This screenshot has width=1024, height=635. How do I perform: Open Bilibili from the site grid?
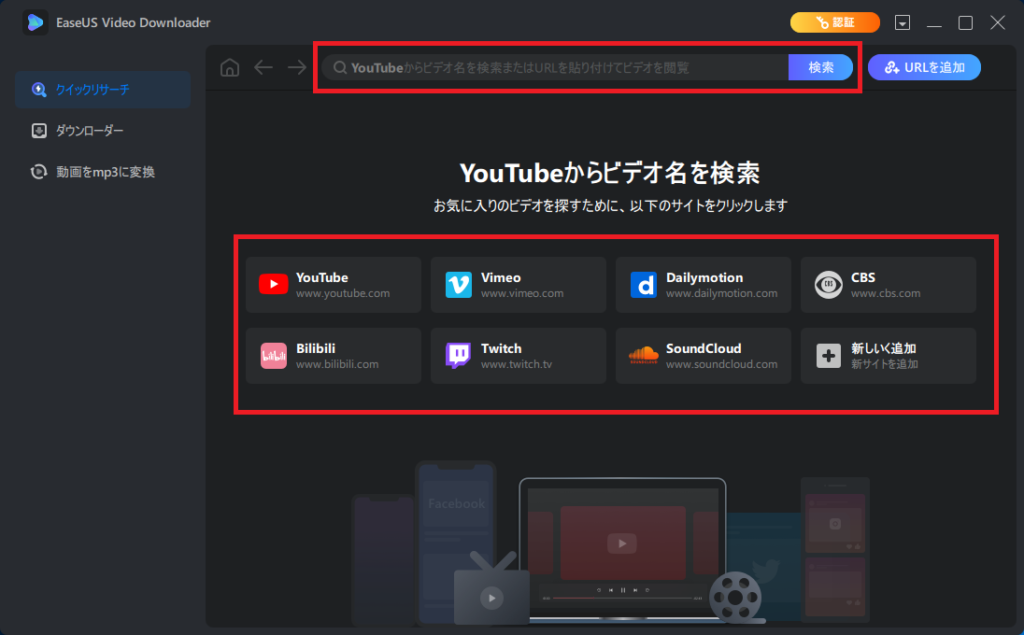pyautogui.click(x=333, y=355)
